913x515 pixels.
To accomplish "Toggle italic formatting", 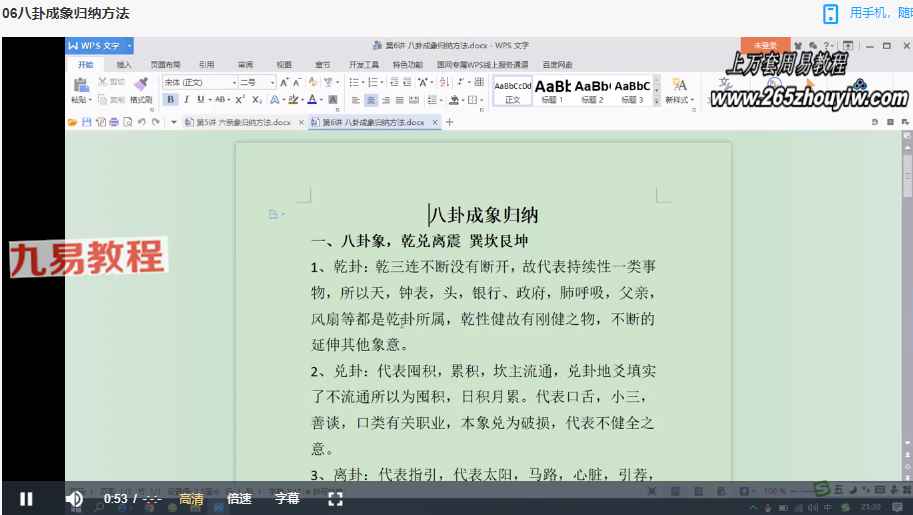I will [x=185, y=100].
